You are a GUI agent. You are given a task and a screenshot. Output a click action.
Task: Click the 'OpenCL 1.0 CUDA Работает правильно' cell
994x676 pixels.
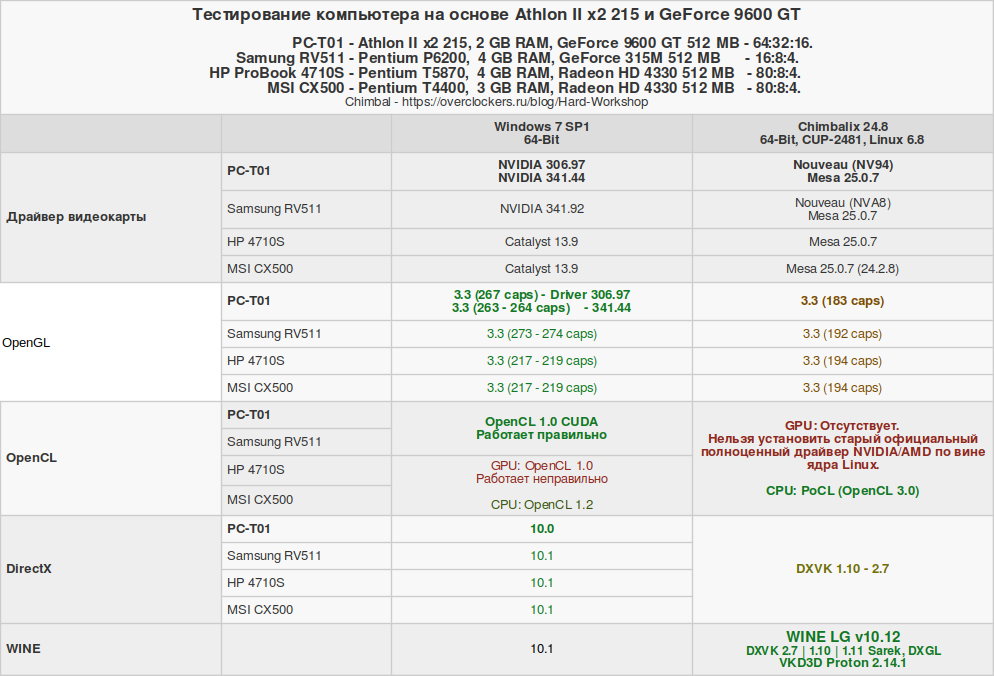[x=541, y=429]
